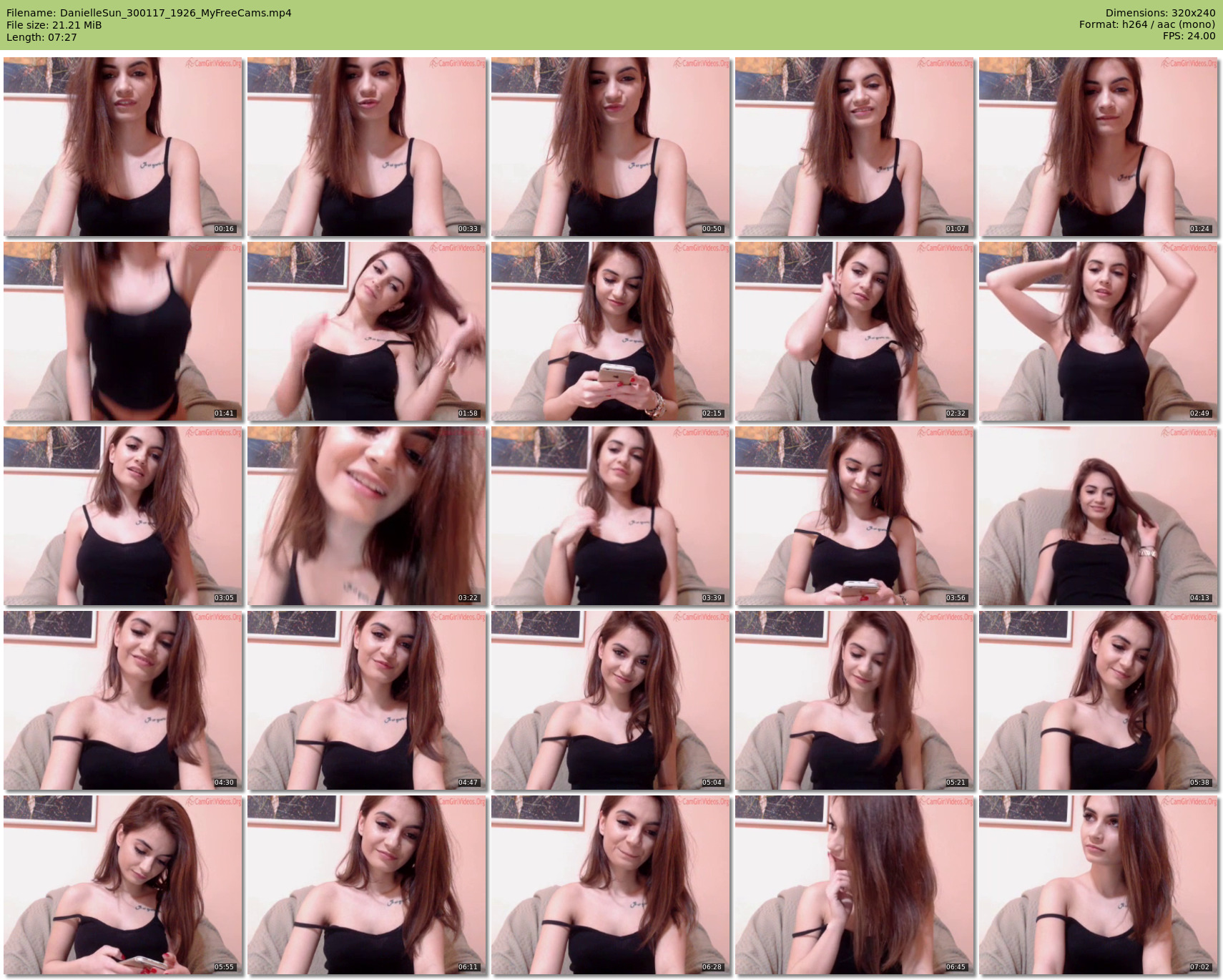This screenshot has width=1223, height=980.
Task: Click the Dimensions 320x240 header text
Action: tap(1160, 13)
